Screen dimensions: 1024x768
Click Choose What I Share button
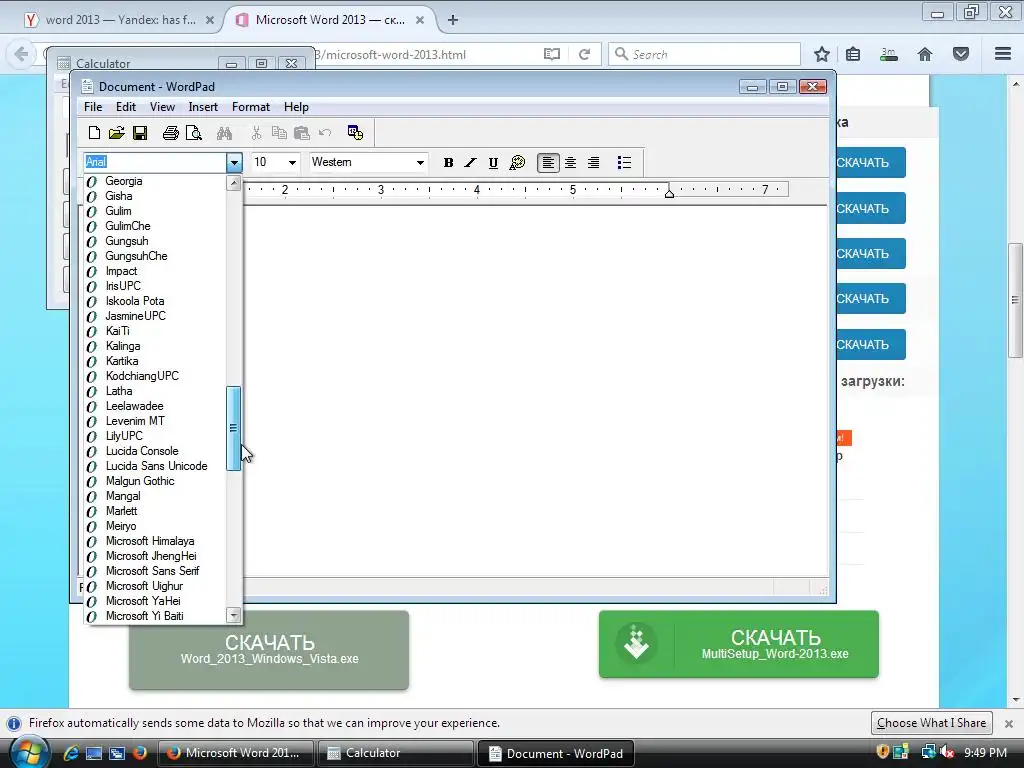[x=931, y=723]
